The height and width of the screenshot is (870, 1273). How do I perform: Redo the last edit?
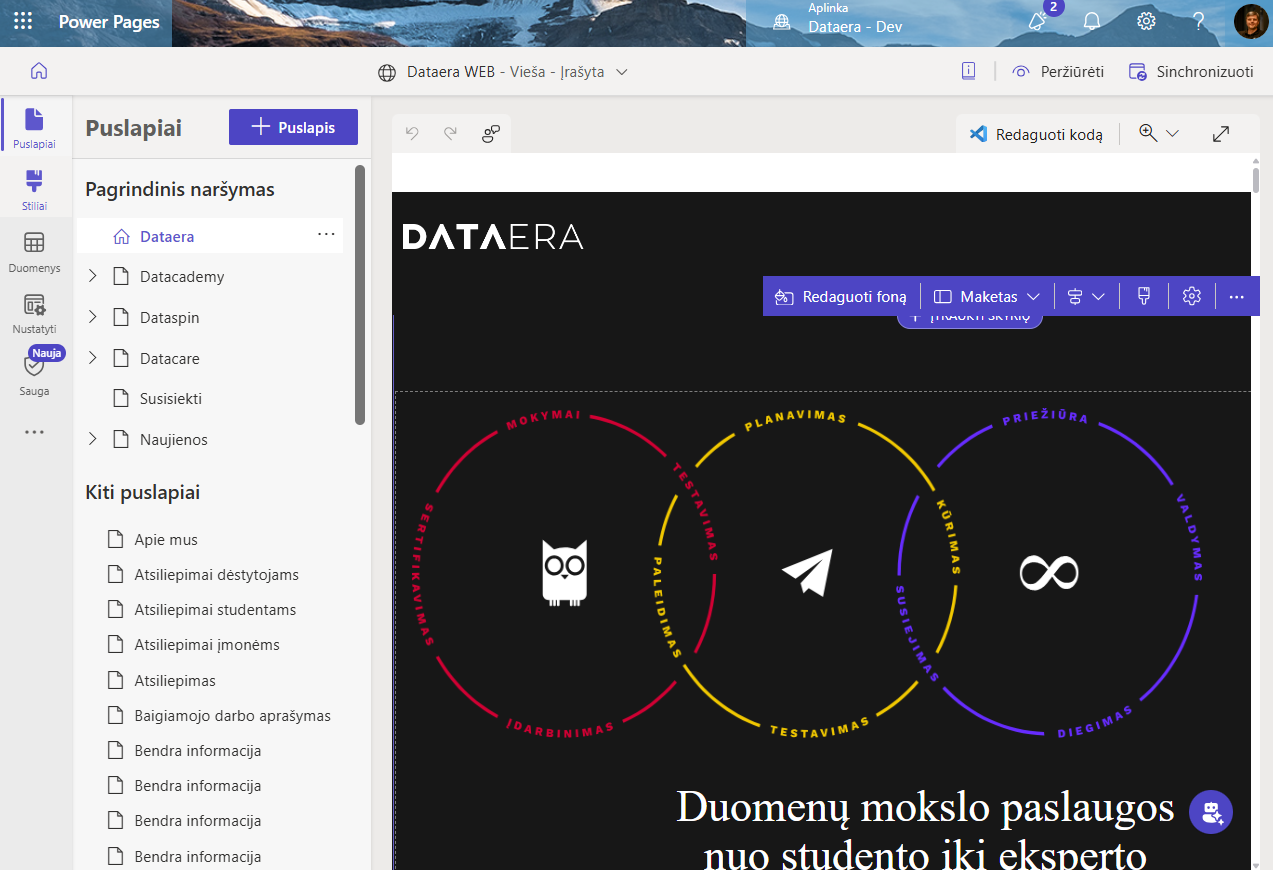(450, 133)
